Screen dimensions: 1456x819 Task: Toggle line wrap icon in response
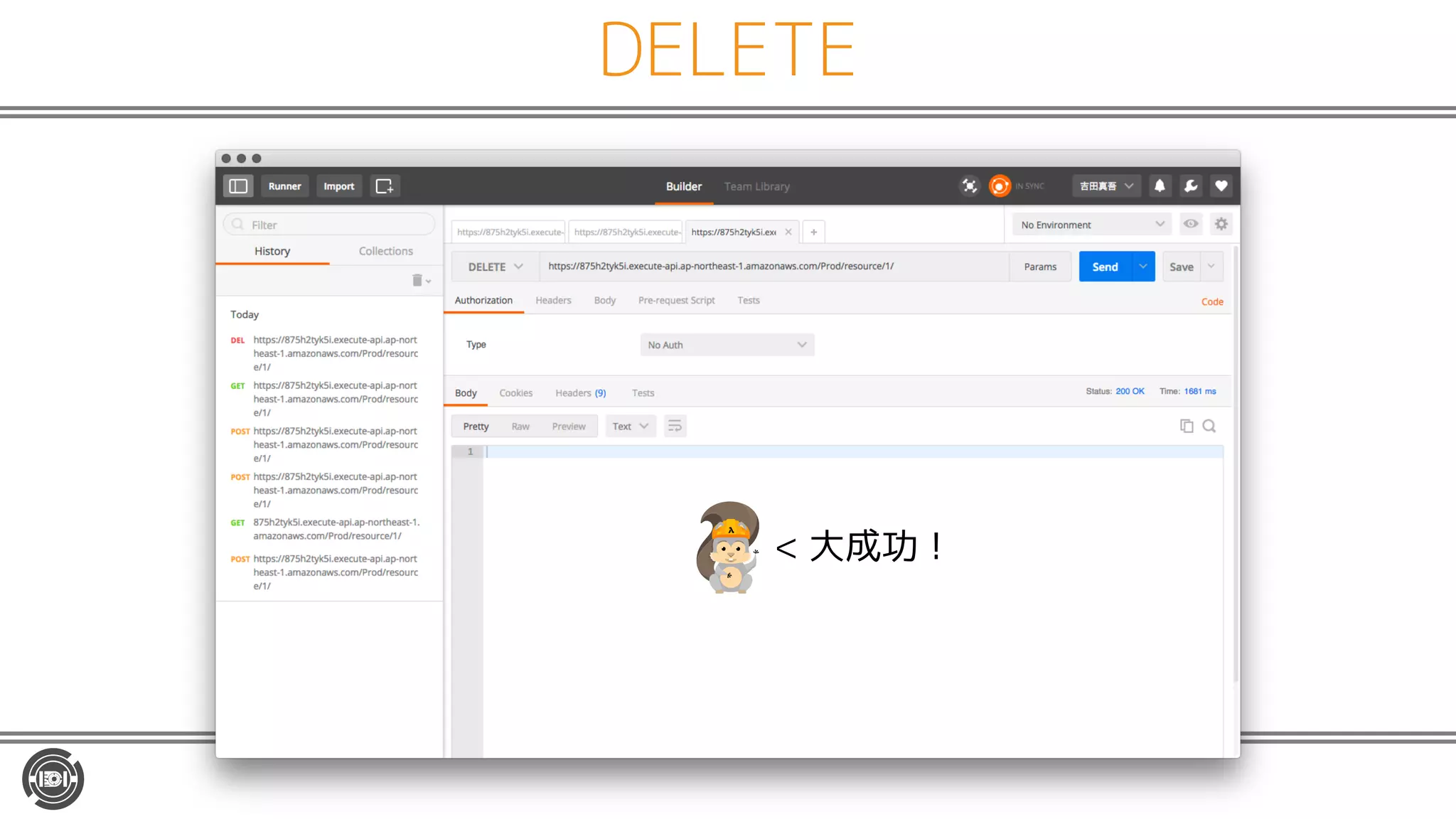click(x=675, y=426)
